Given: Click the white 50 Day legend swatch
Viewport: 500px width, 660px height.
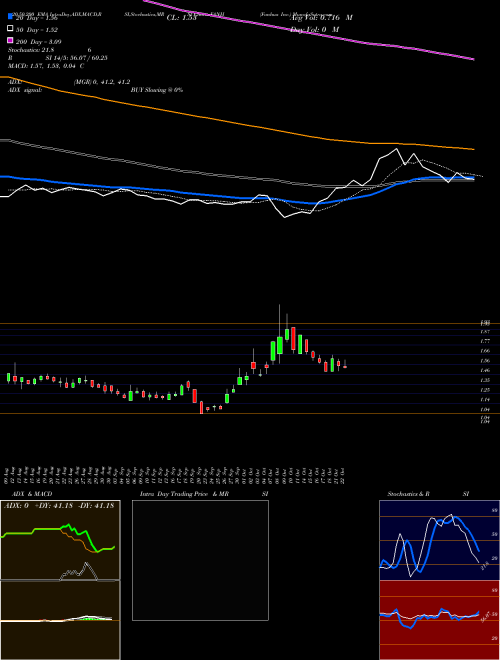Looking at the screenshot, I should tap(10, 29).
